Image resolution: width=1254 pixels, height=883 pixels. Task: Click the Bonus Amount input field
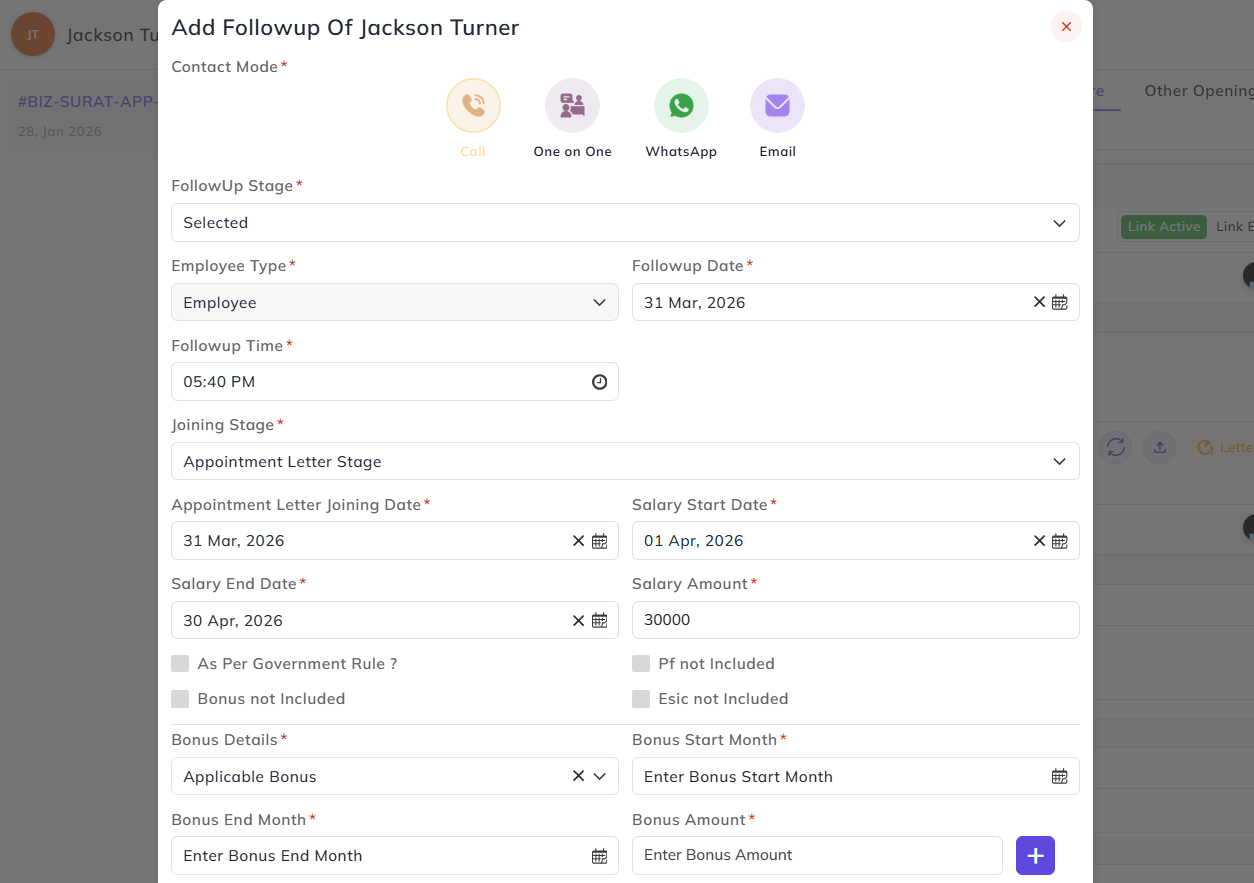(x=817, y=855)
